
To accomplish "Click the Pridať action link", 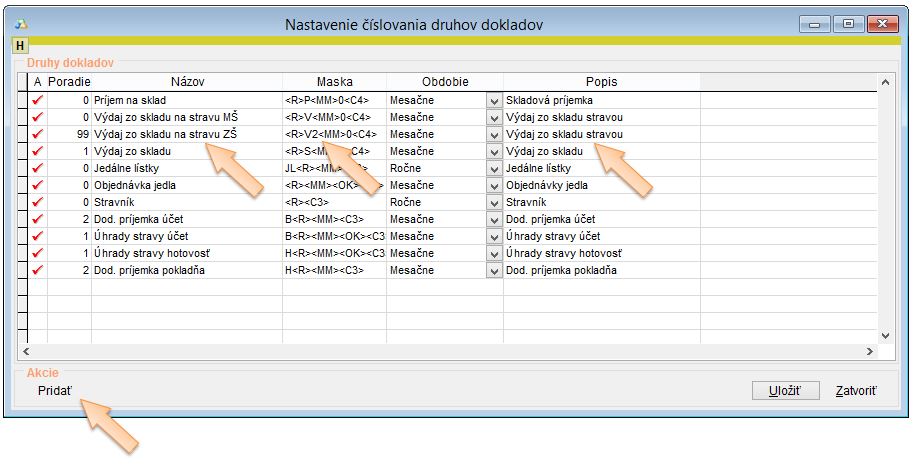I will coord(54,390).
